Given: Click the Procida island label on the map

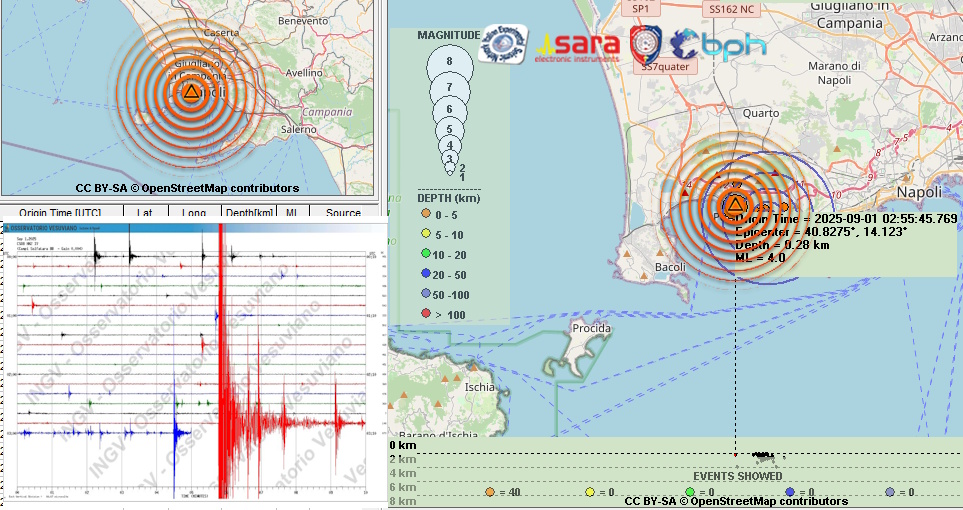Looking at the screenshot, I should [591, 328].
